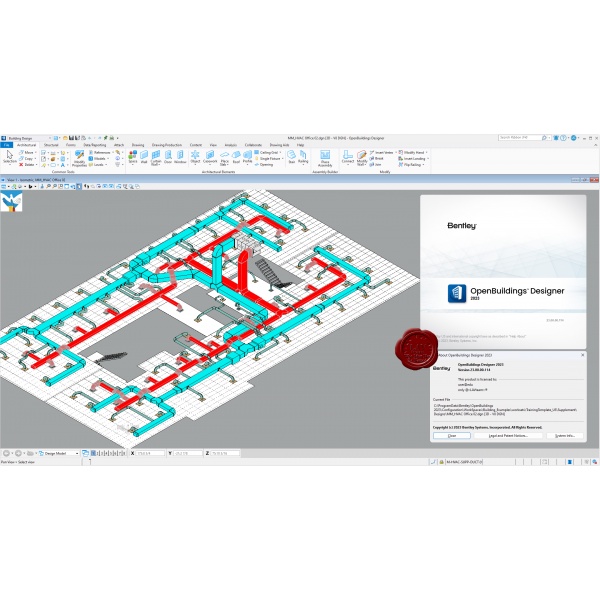
Task: Select the Casework tool
Action: [210, 157]
